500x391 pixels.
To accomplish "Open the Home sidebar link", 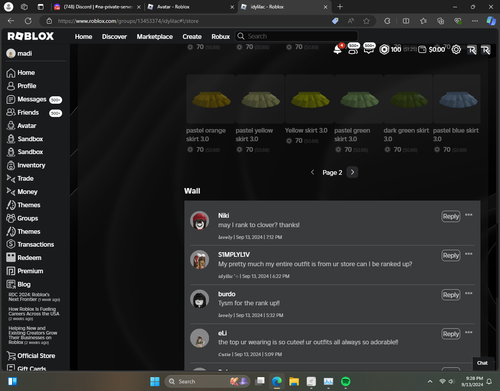I will pyautogui.click(x=21, y=73).
